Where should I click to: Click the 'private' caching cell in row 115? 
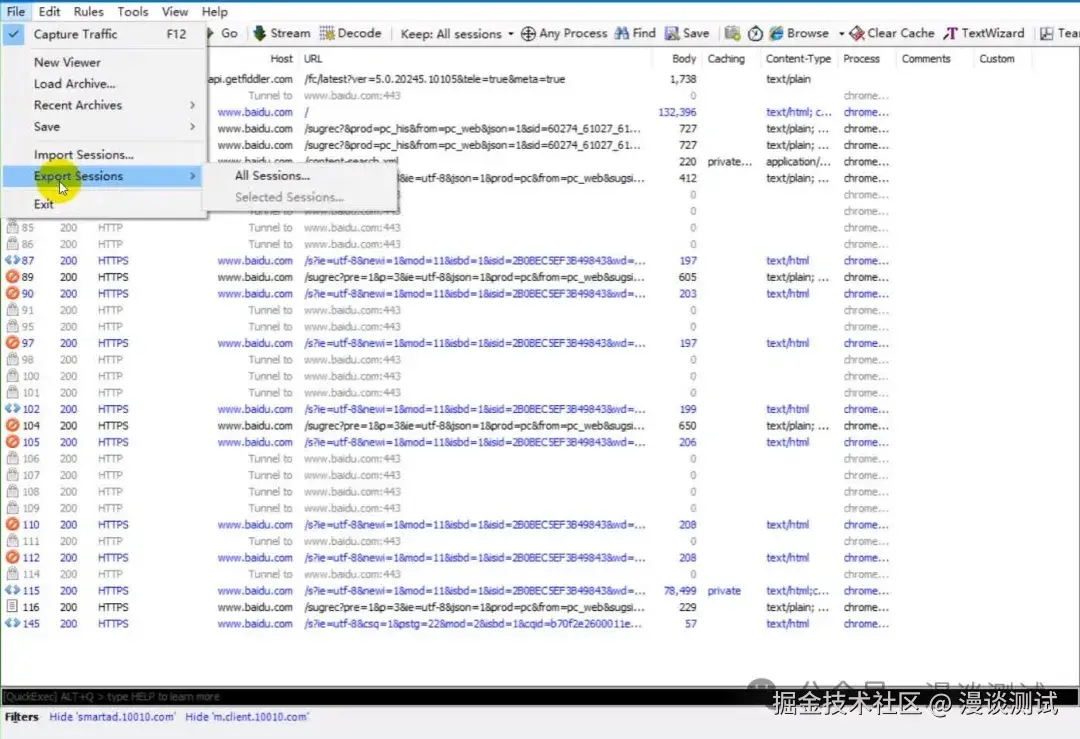[724, 591]
